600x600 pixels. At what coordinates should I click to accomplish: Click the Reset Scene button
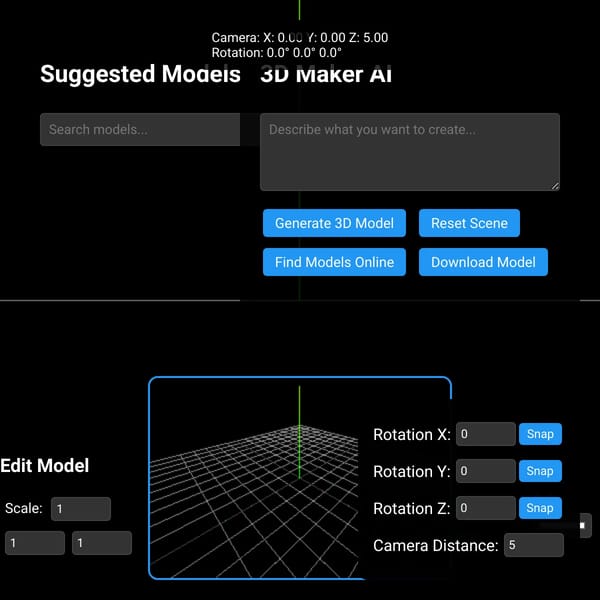tap(469, 223)
